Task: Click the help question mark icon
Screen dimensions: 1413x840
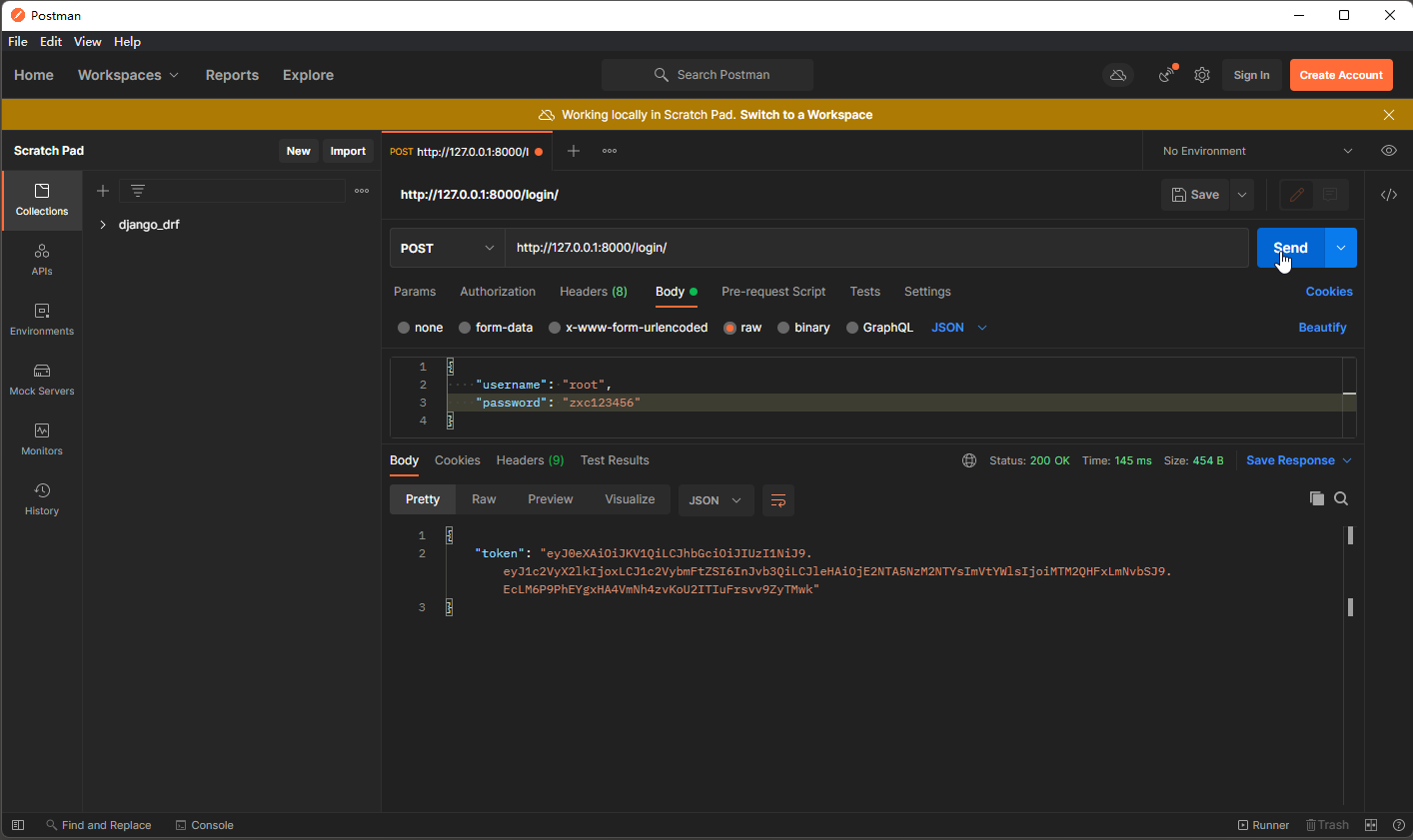Action: coord(1398,825)
